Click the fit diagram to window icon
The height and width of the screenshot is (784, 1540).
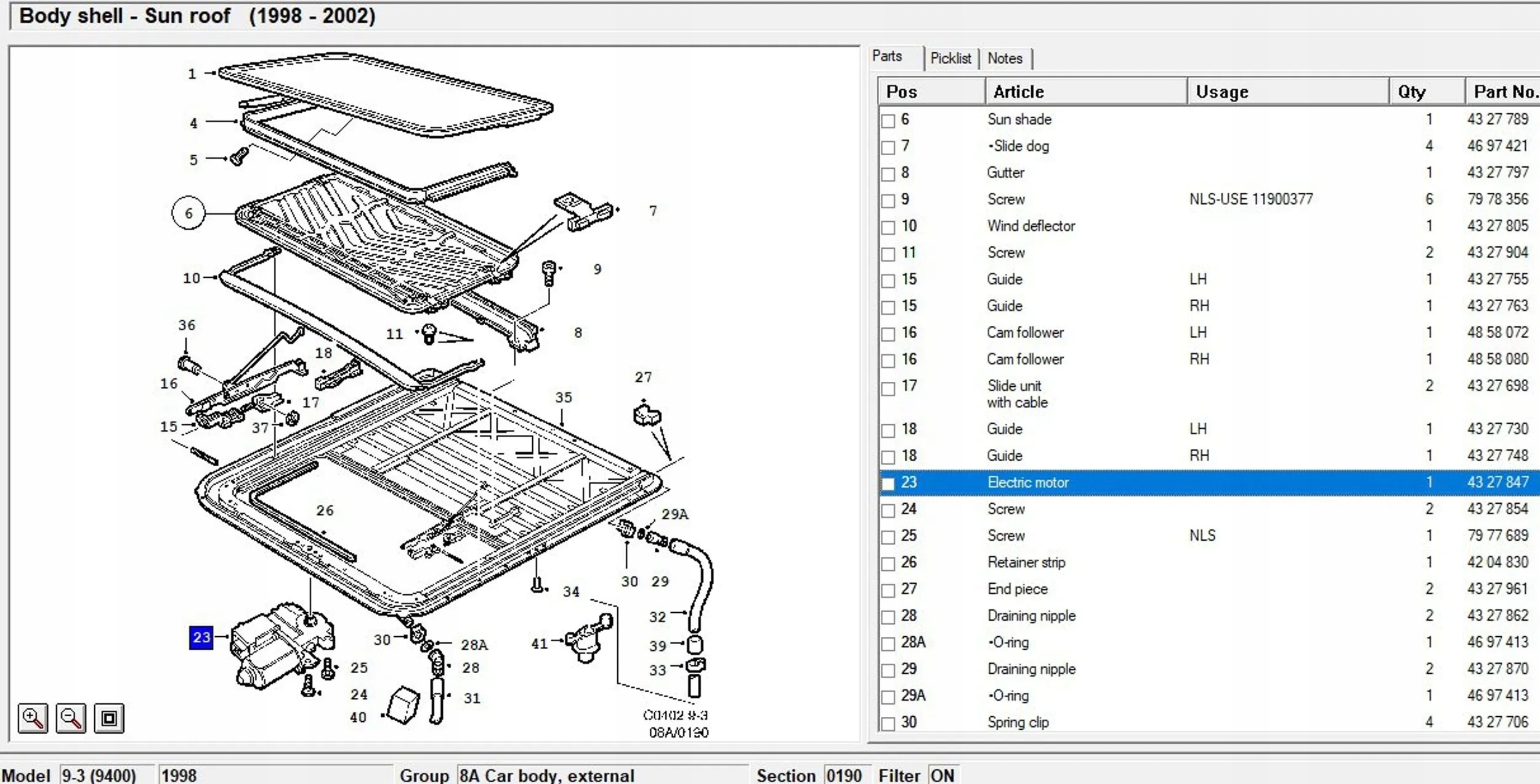(x=109, y=718)
